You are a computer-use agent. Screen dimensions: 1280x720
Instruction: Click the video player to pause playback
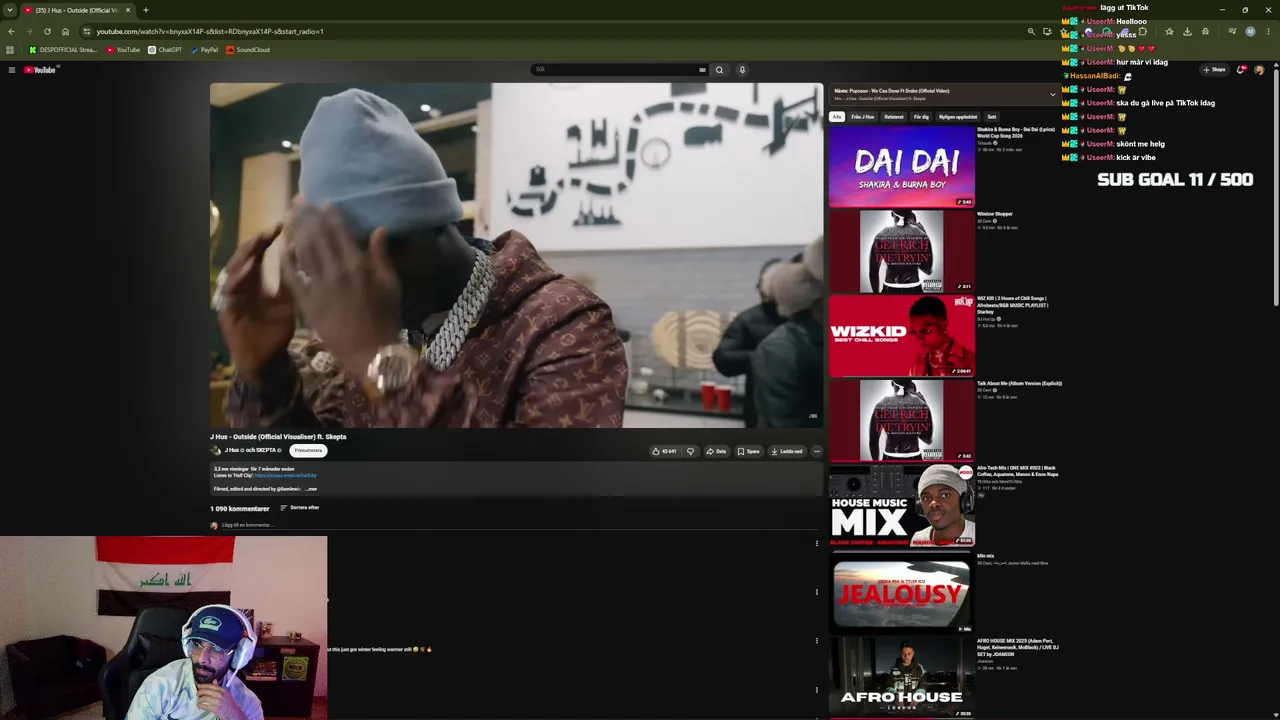pyautogui.click(x=516, y=255)
